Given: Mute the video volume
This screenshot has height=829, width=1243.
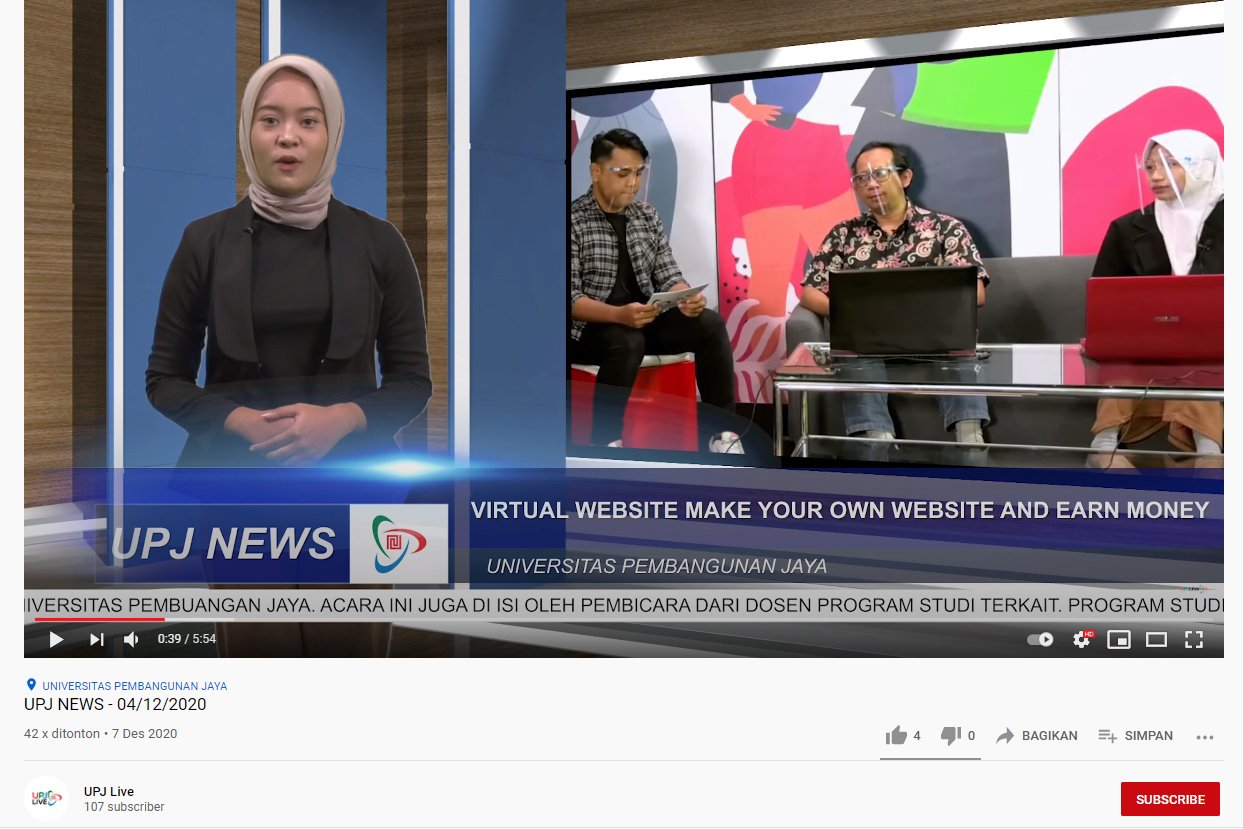Looking at the screenshot, I should click(x=132, y=639).
